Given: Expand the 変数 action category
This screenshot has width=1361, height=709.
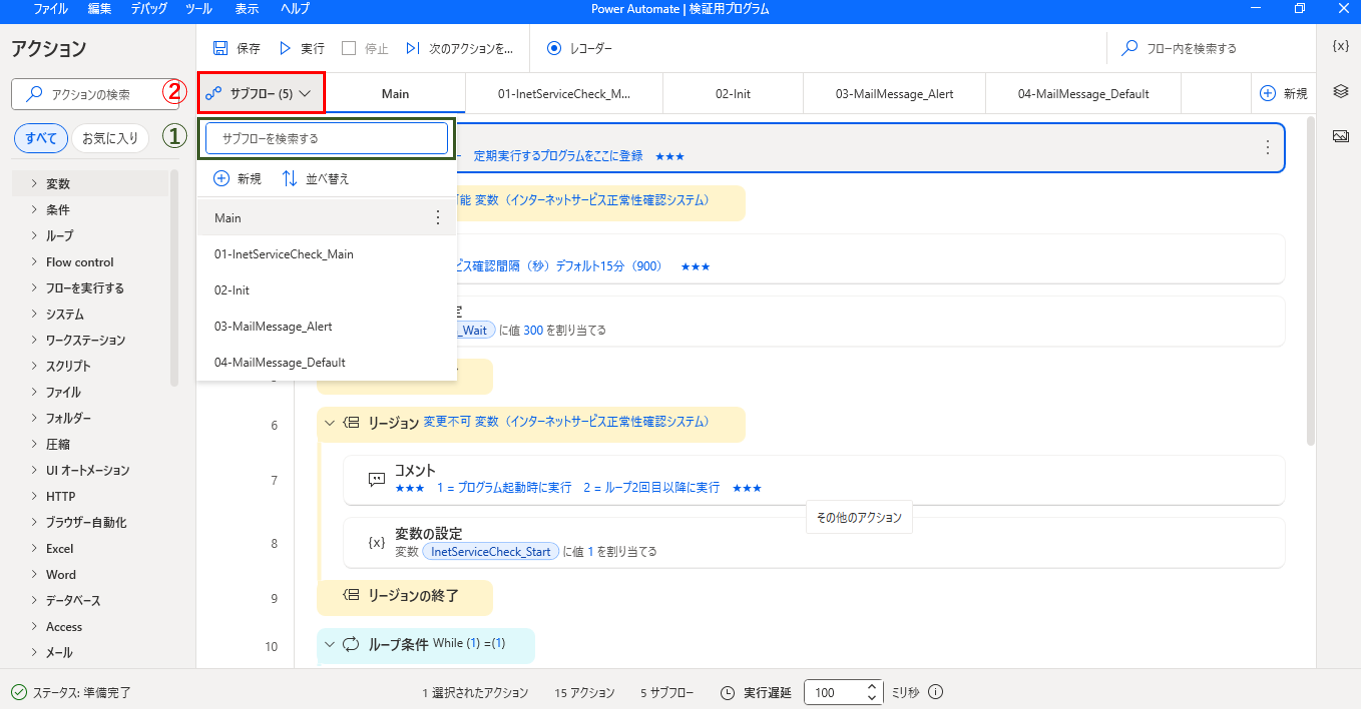Looking at the screenshot, I should 33,183.
